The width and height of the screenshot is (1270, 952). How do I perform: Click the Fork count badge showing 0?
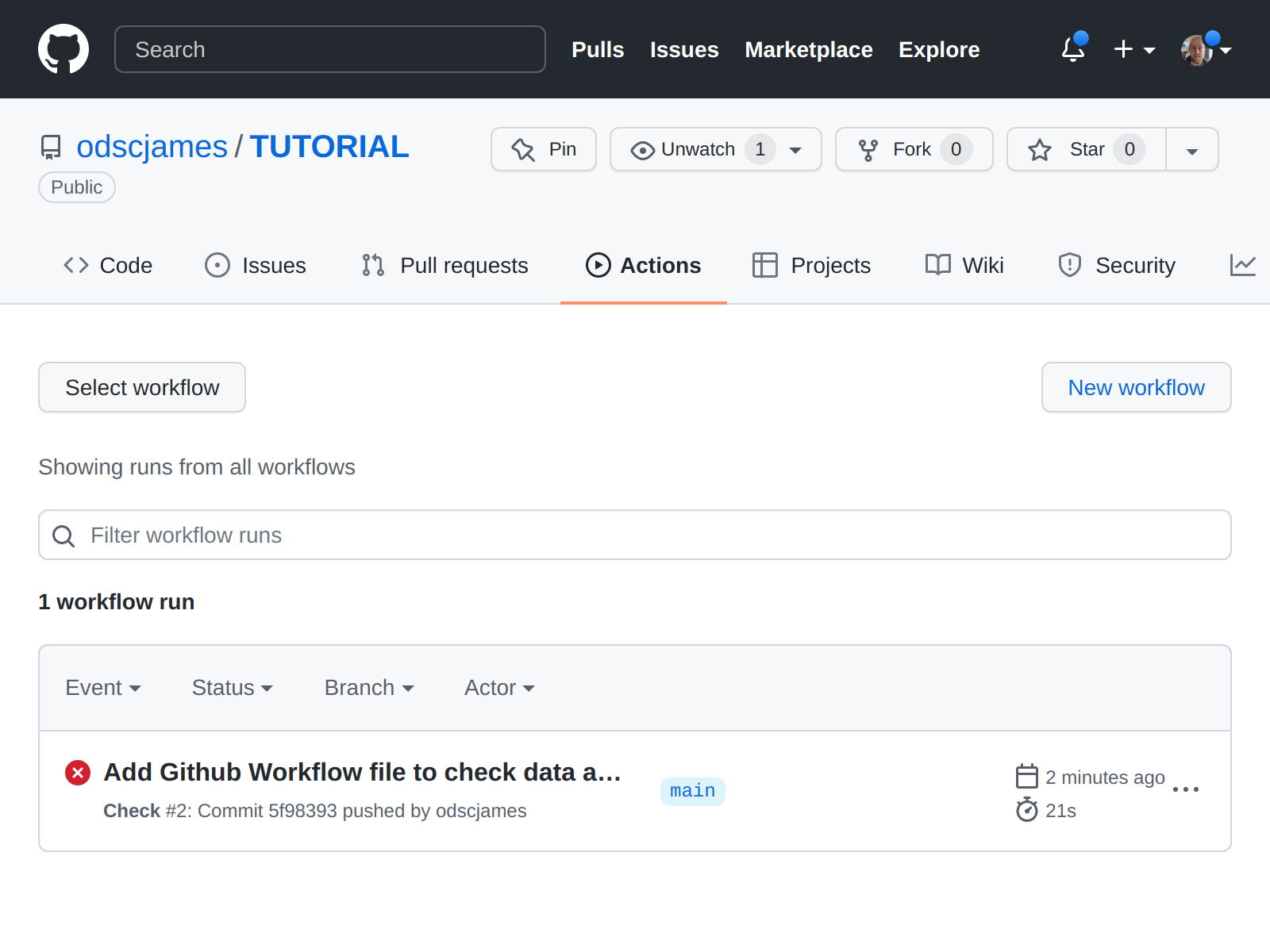956,149
